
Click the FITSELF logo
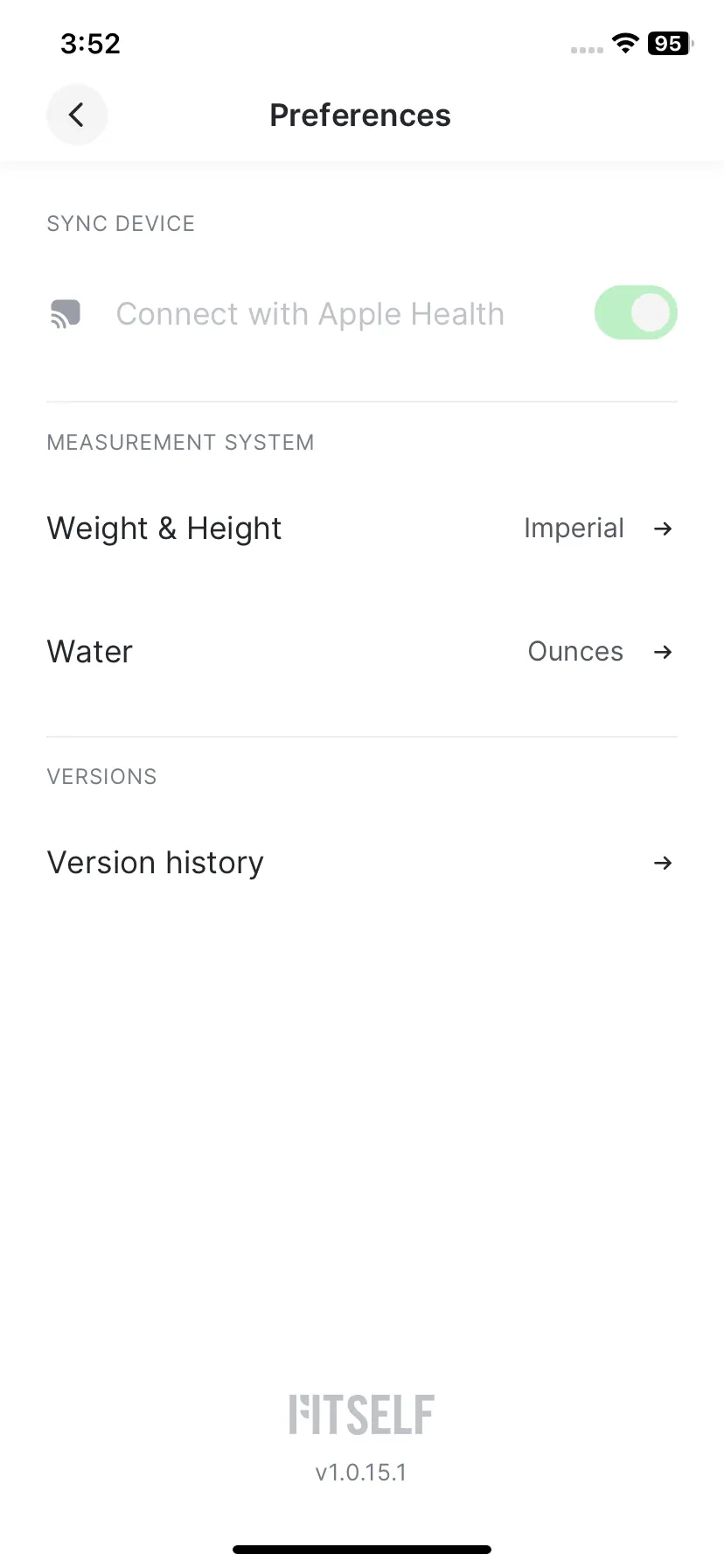pos(362,1415)
